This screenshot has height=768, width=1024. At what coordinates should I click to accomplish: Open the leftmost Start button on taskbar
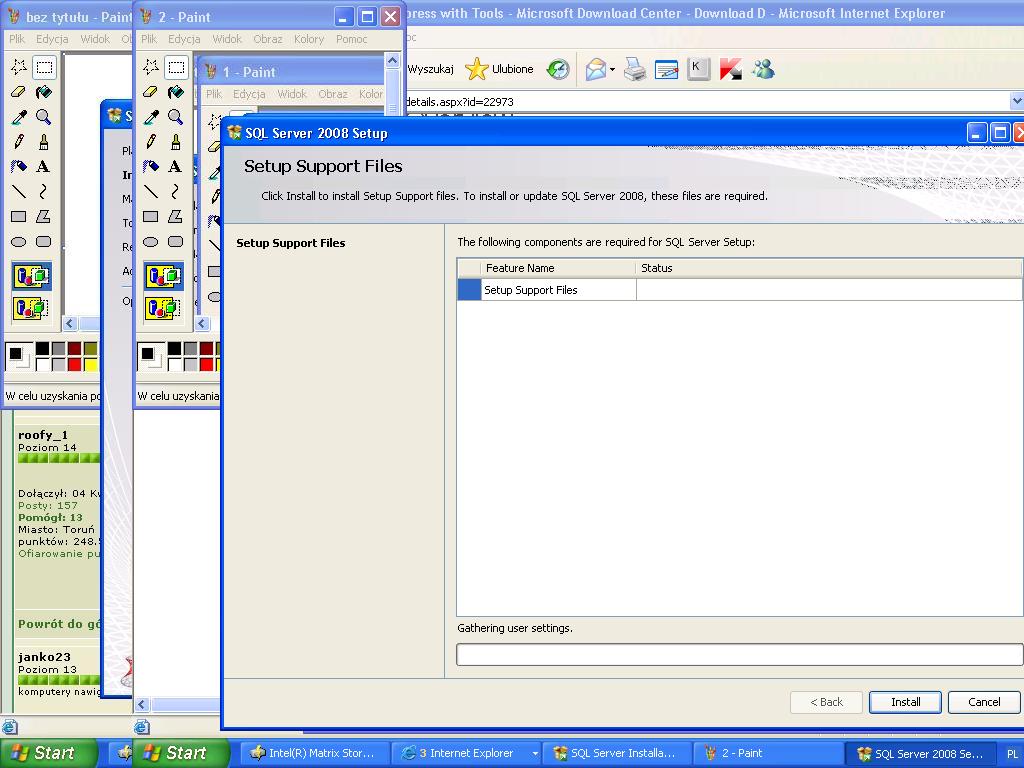(x=48, y=753)
